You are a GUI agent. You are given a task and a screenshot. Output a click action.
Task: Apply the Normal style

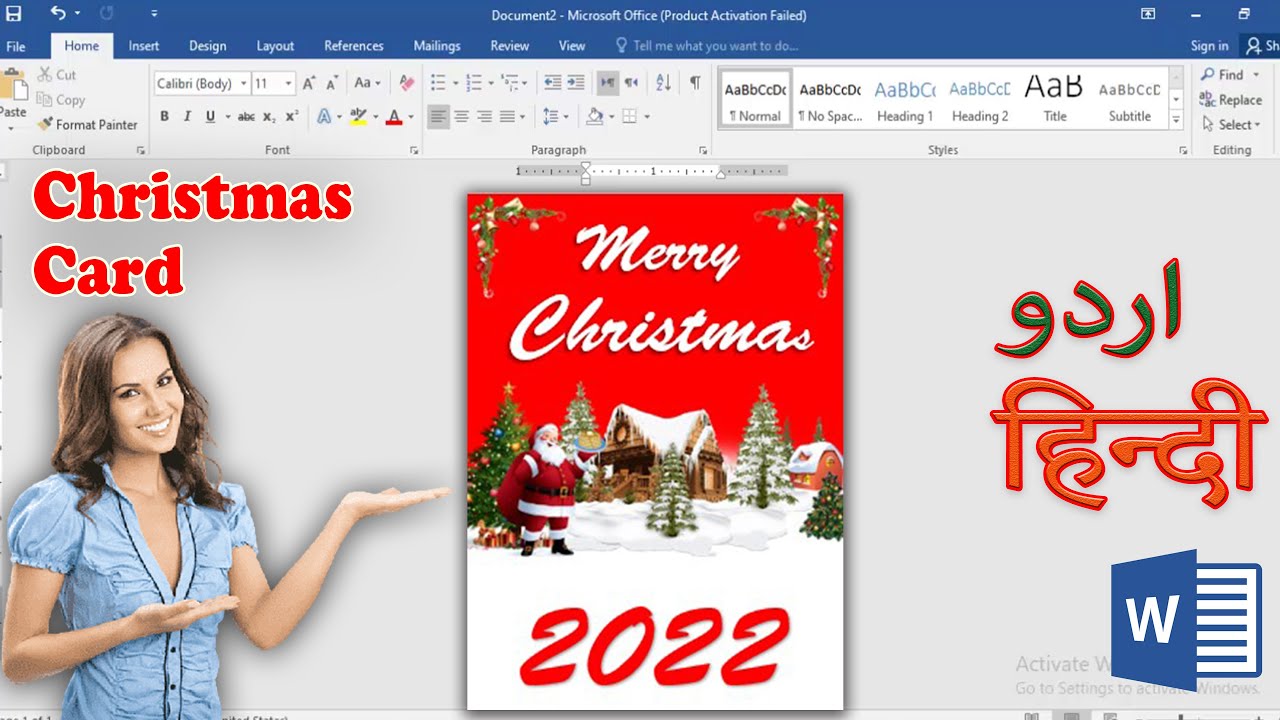pos(755,99)
